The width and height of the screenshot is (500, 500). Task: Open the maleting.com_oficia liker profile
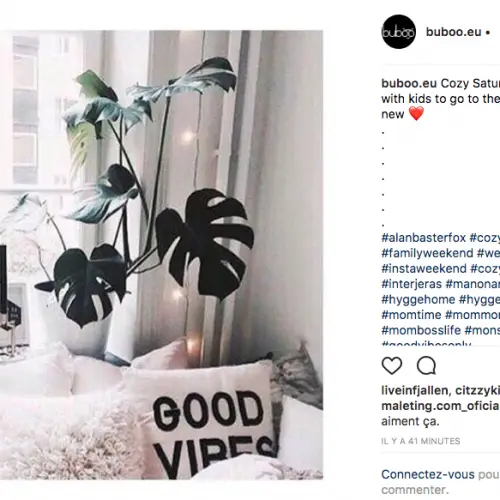pos(440,406)
